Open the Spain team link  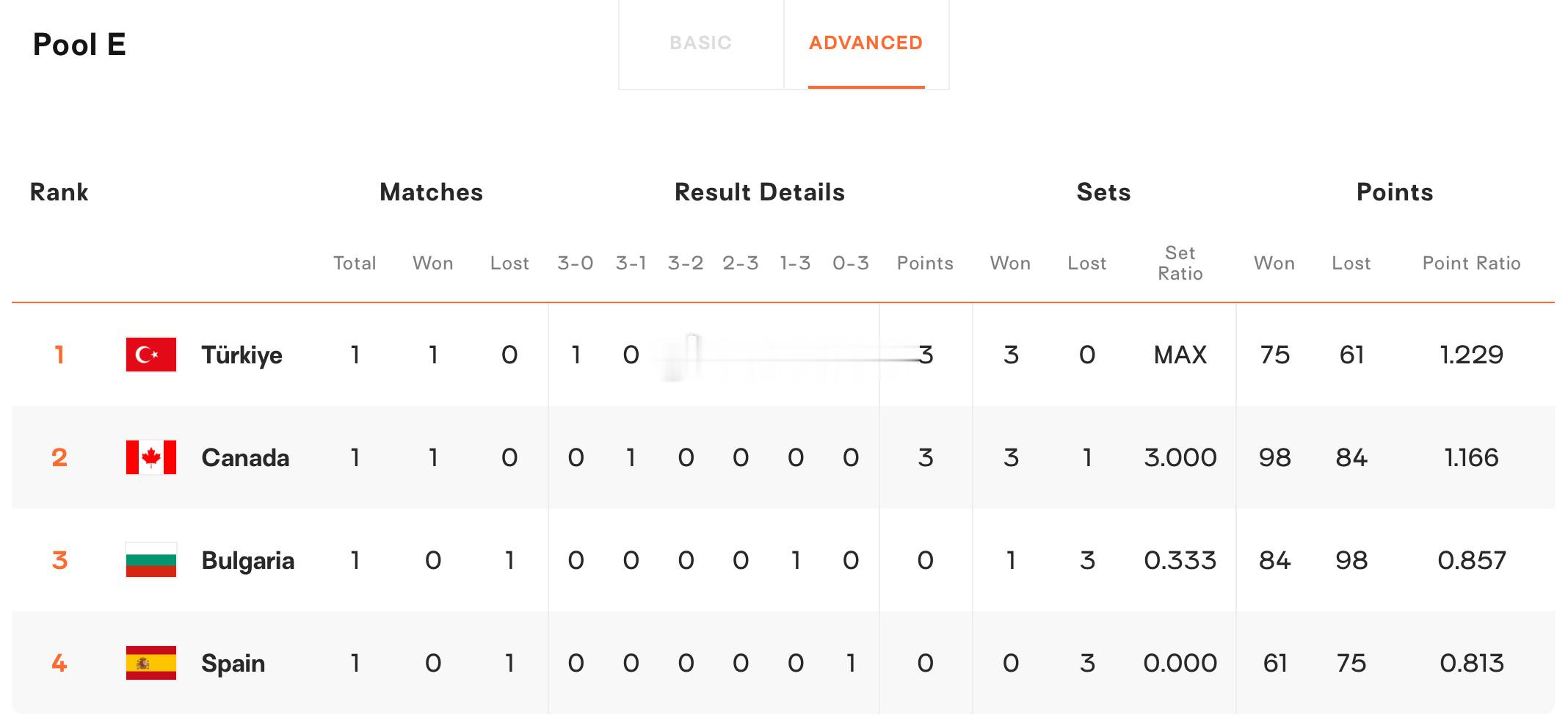(233, 664)
